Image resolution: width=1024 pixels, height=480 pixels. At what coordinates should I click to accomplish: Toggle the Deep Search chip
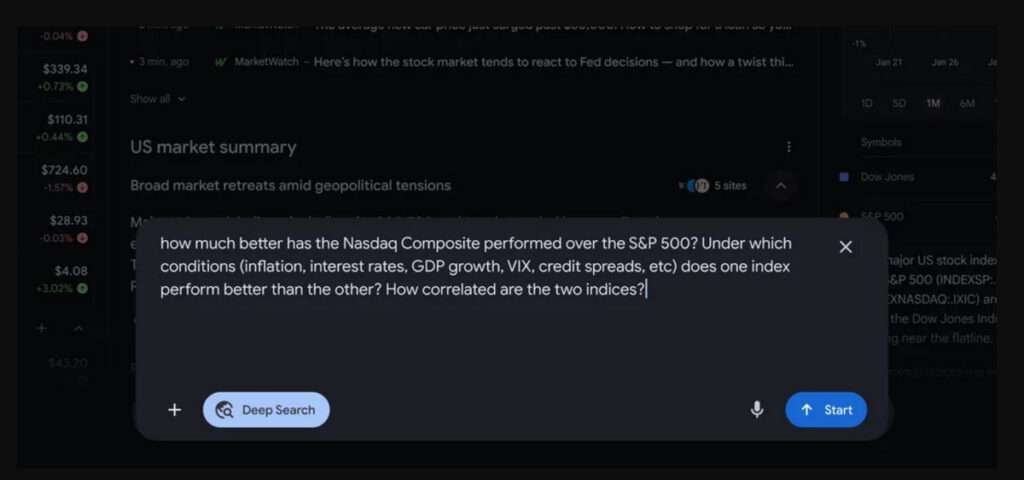(266, 410)
